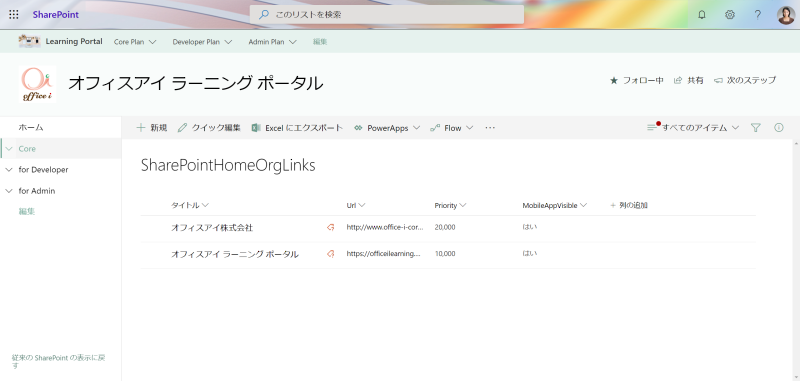Screen dimensions: 800x381
Task: Click はい in the ラーニング ポータル row
Action: 530,253
